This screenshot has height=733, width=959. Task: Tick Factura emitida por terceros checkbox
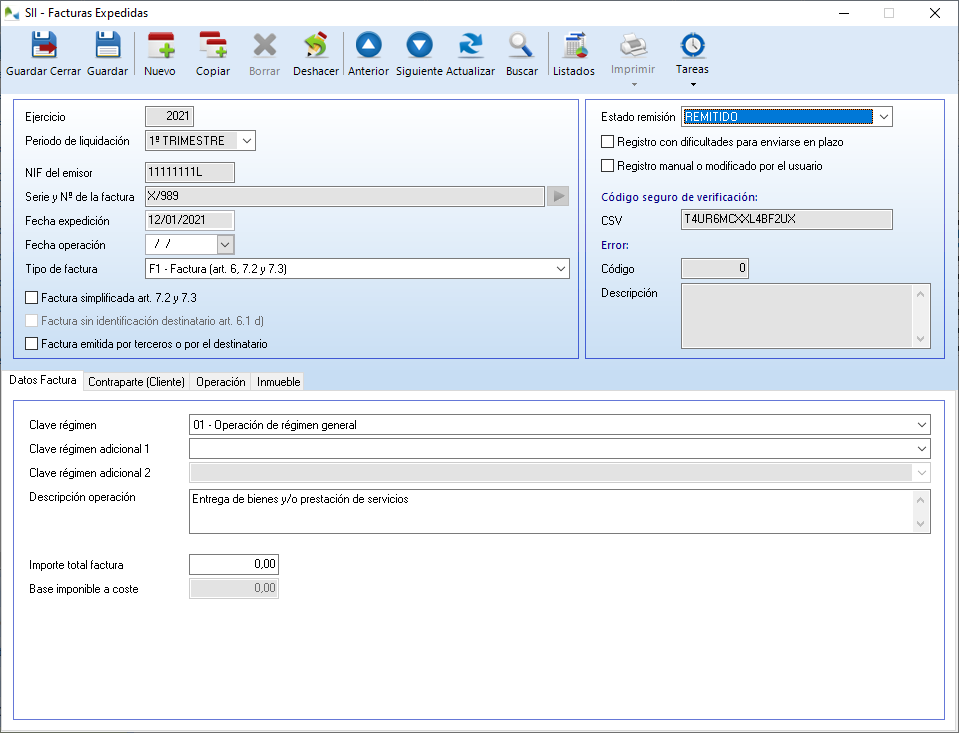32,344
